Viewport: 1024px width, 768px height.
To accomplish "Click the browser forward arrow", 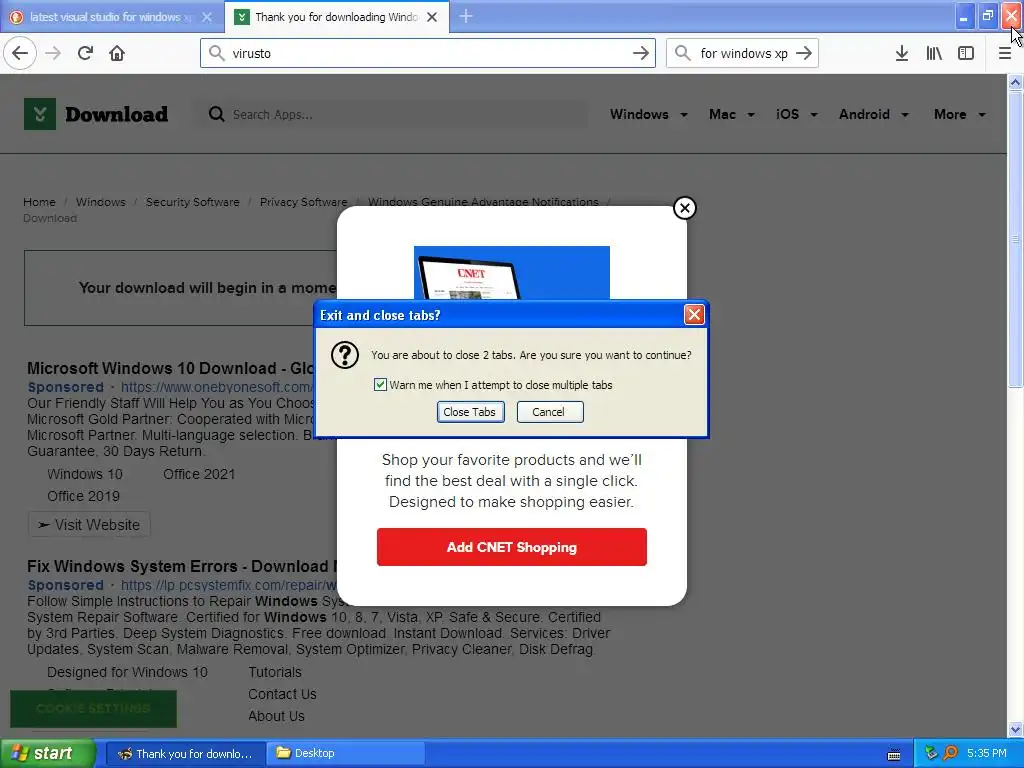I will coord(53,53).
